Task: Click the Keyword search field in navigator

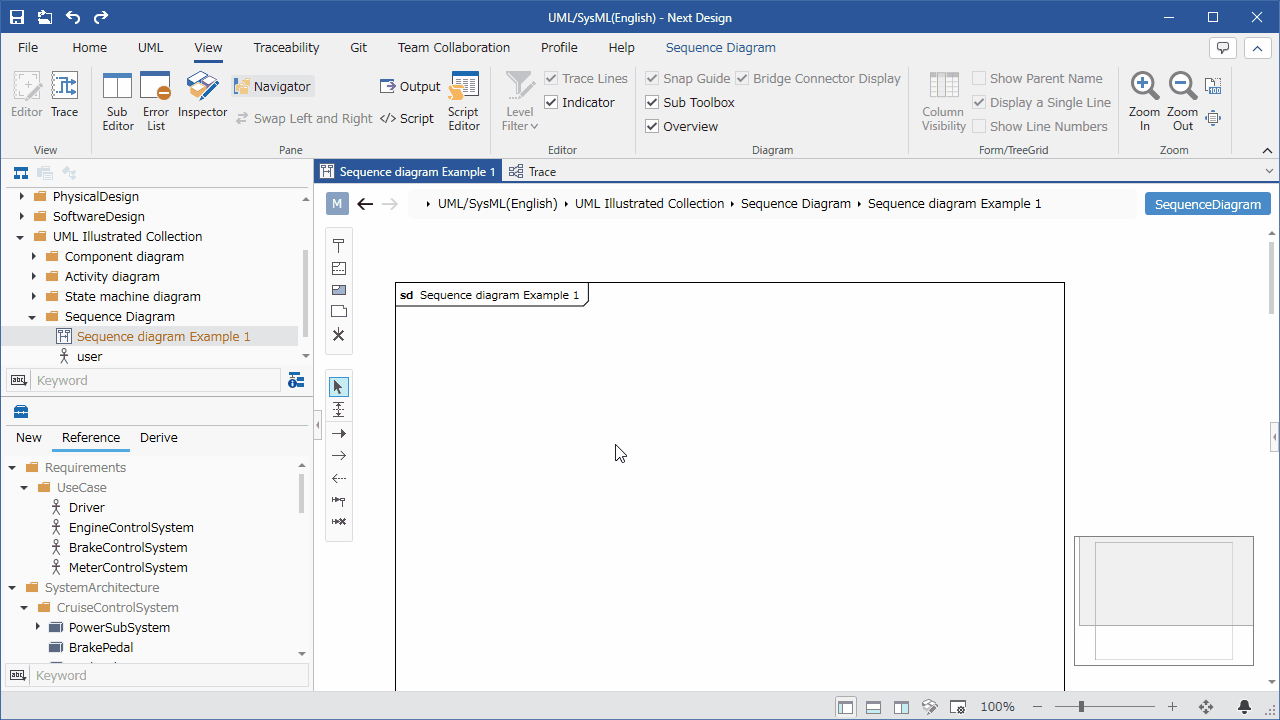Action: (156, 380)
